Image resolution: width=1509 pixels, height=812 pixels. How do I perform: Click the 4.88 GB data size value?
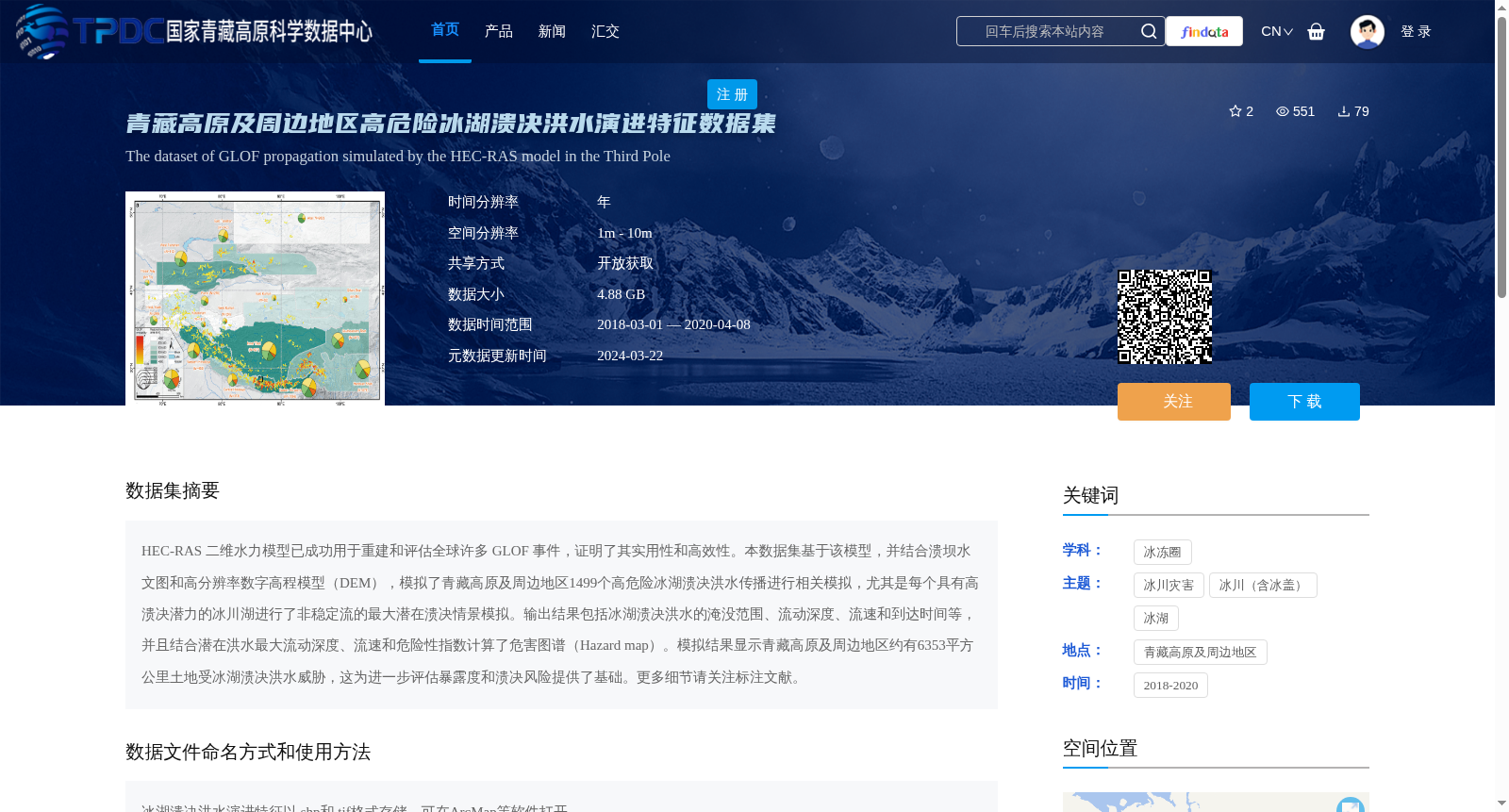click(621, 294)
